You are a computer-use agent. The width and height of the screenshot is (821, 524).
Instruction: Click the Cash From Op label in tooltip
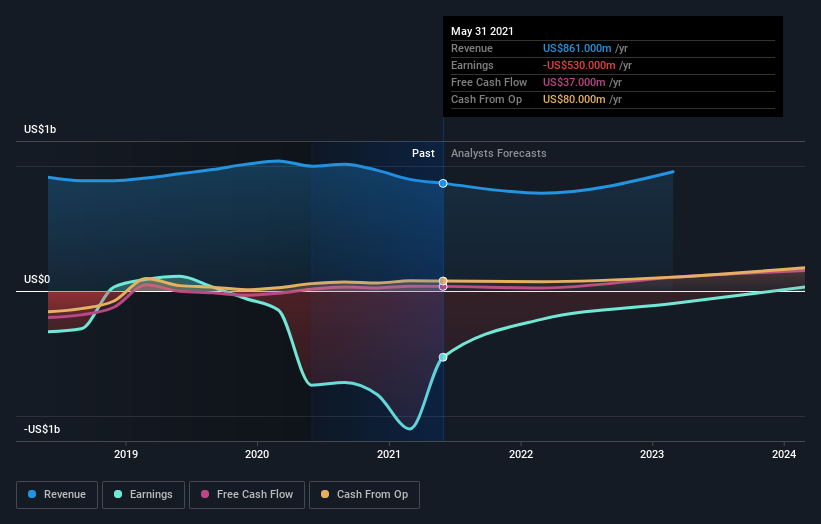[x=486, y=99]
